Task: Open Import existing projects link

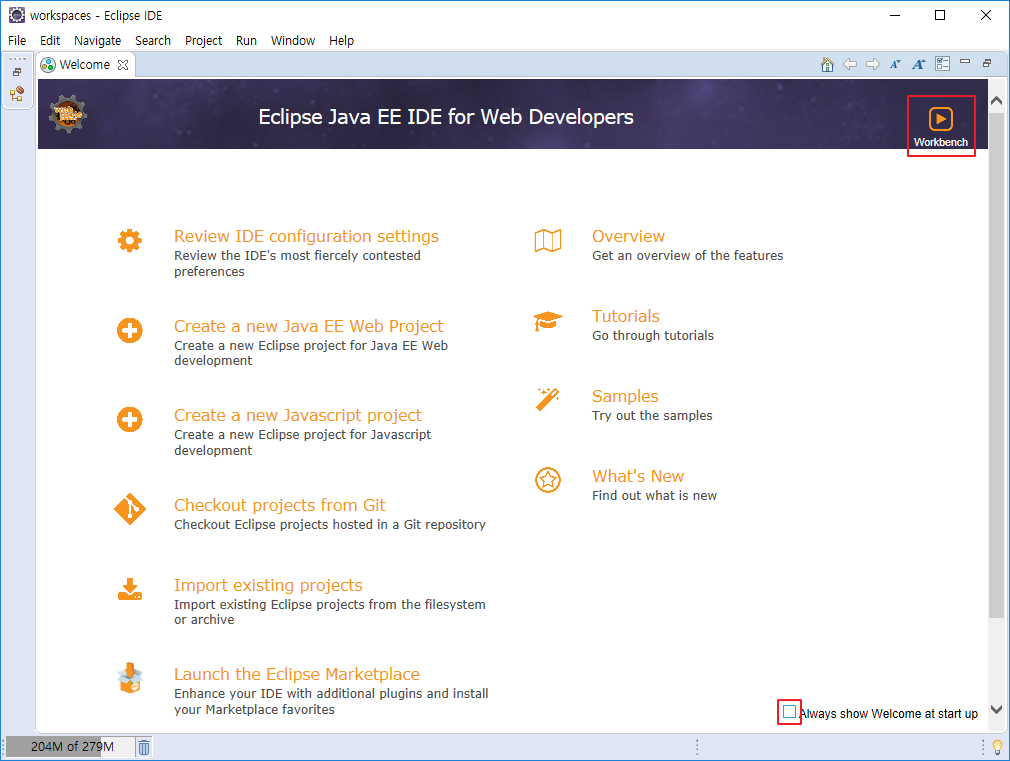Action: 268,585
